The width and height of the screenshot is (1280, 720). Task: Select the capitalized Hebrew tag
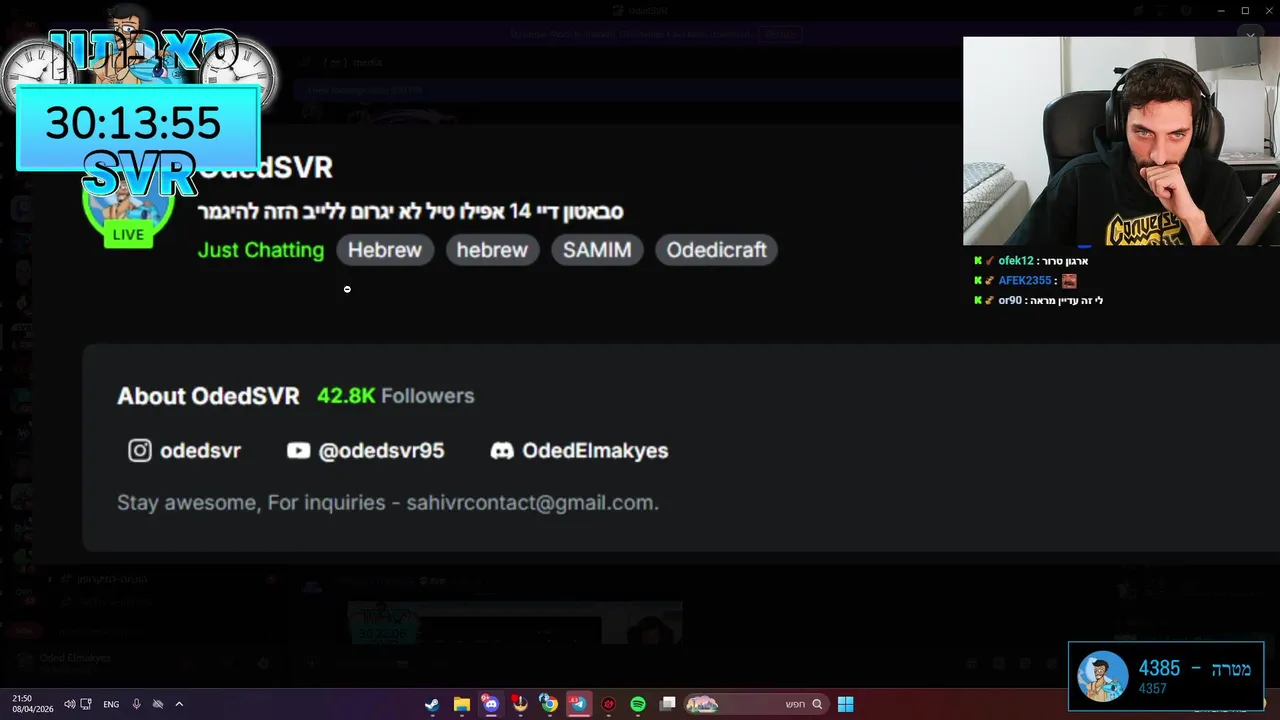(x=385, y=250)
